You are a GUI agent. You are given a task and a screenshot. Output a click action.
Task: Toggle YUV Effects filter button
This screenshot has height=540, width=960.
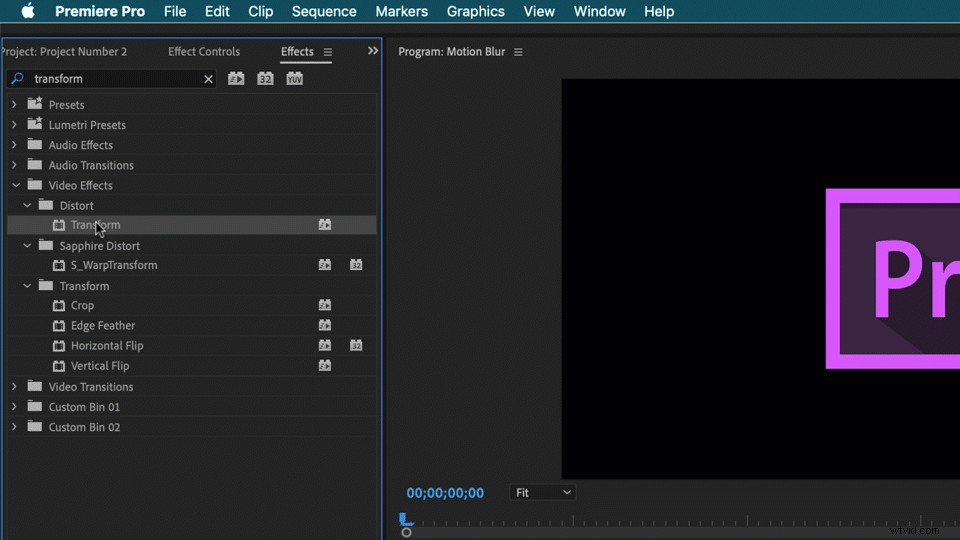click(294, 78)
